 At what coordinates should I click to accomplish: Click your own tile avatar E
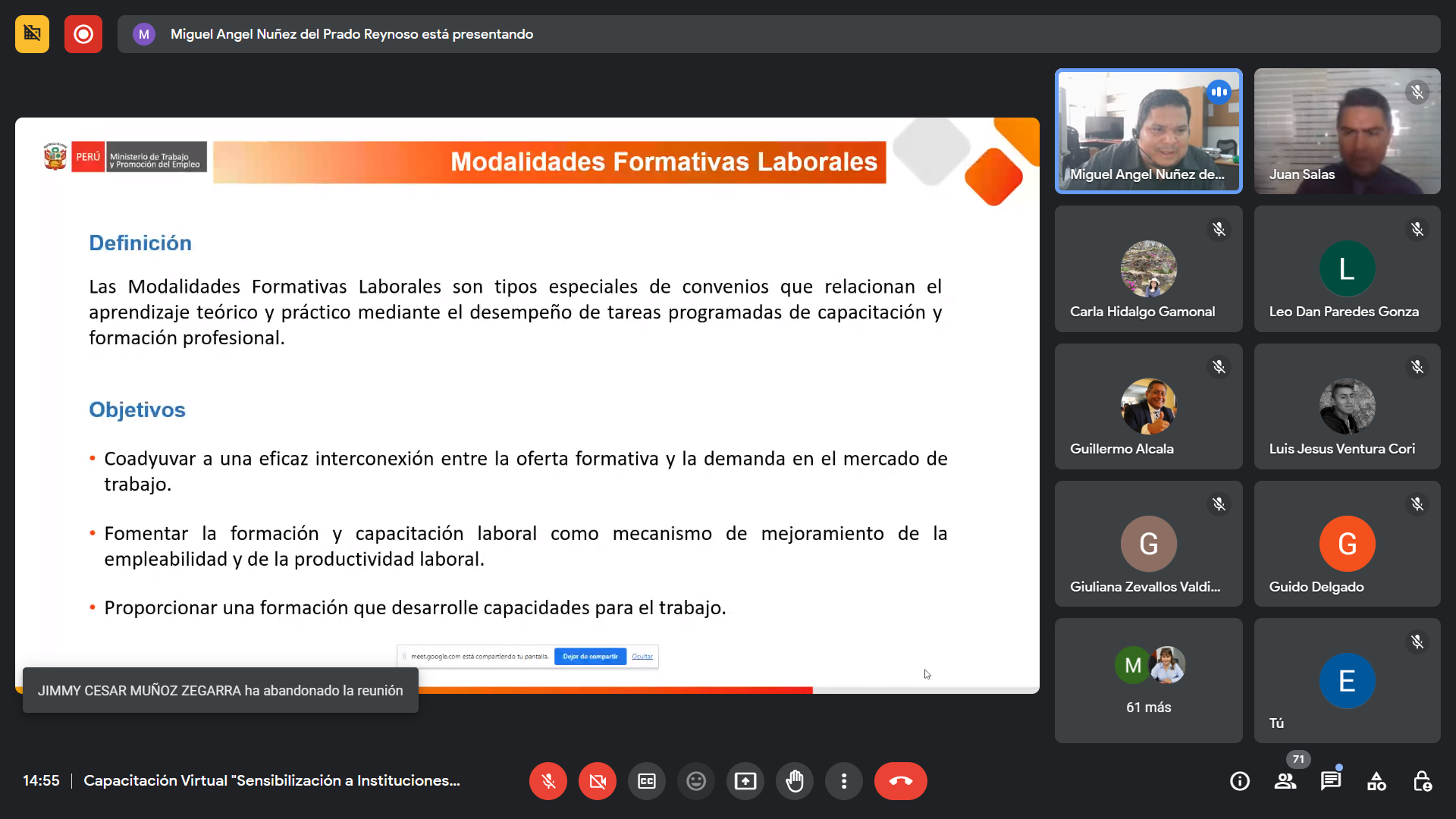pos(1348,681)
